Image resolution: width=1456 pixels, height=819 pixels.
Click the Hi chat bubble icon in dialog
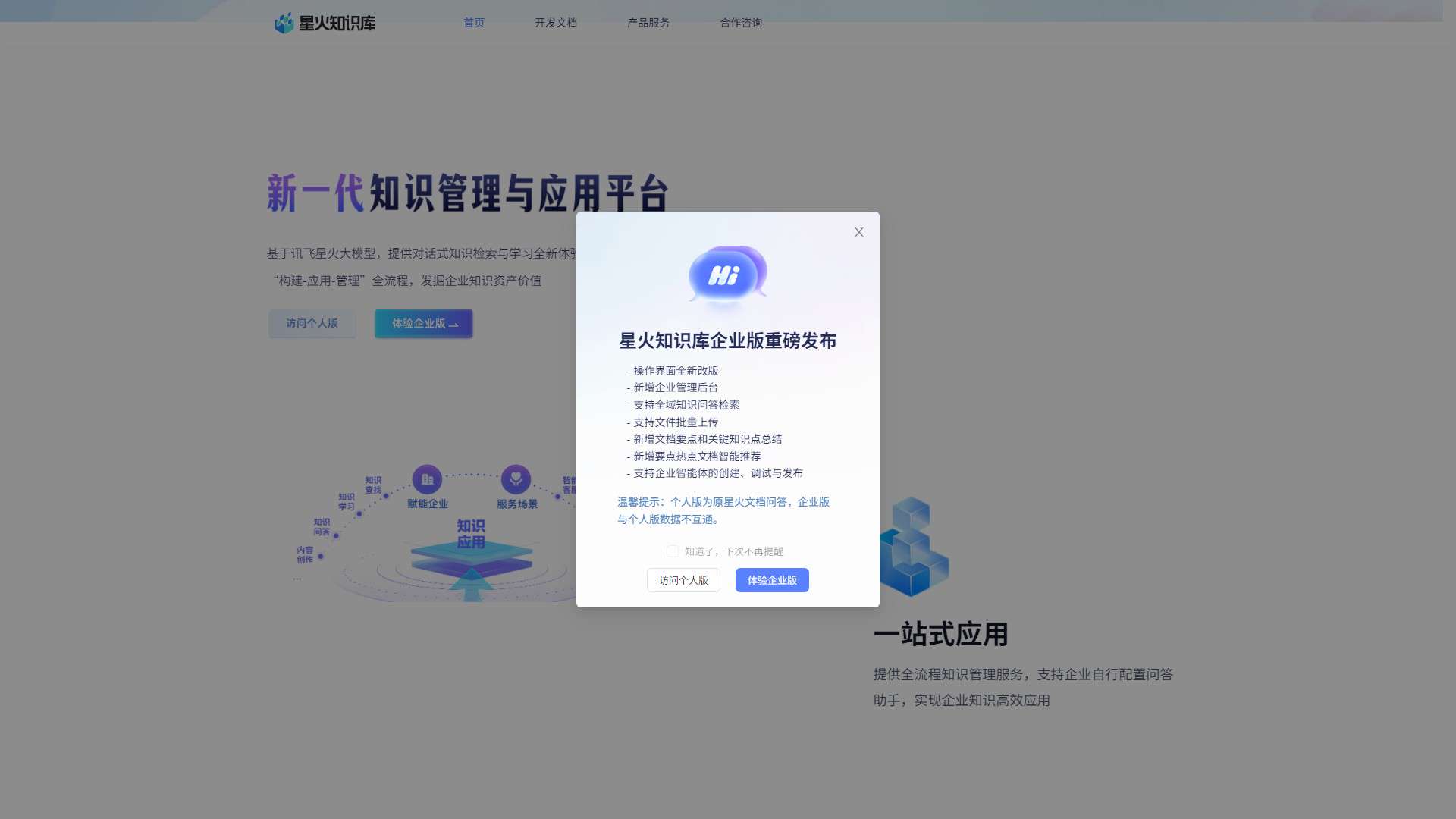tap(727, 275)
